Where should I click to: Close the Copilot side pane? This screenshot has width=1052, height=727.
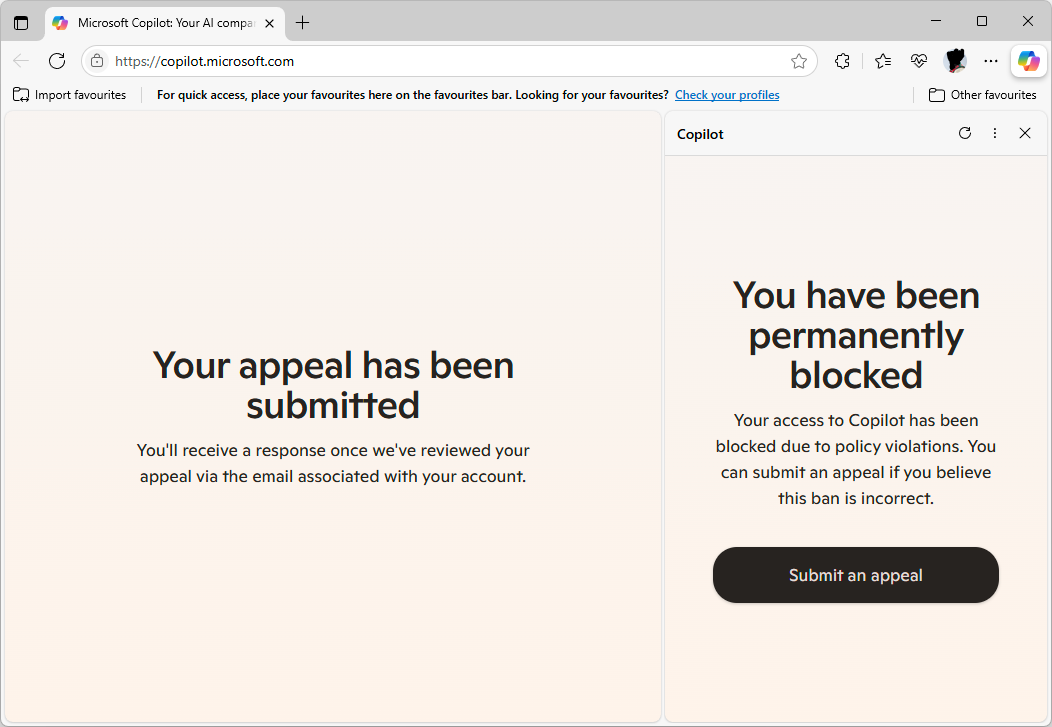1024,133
